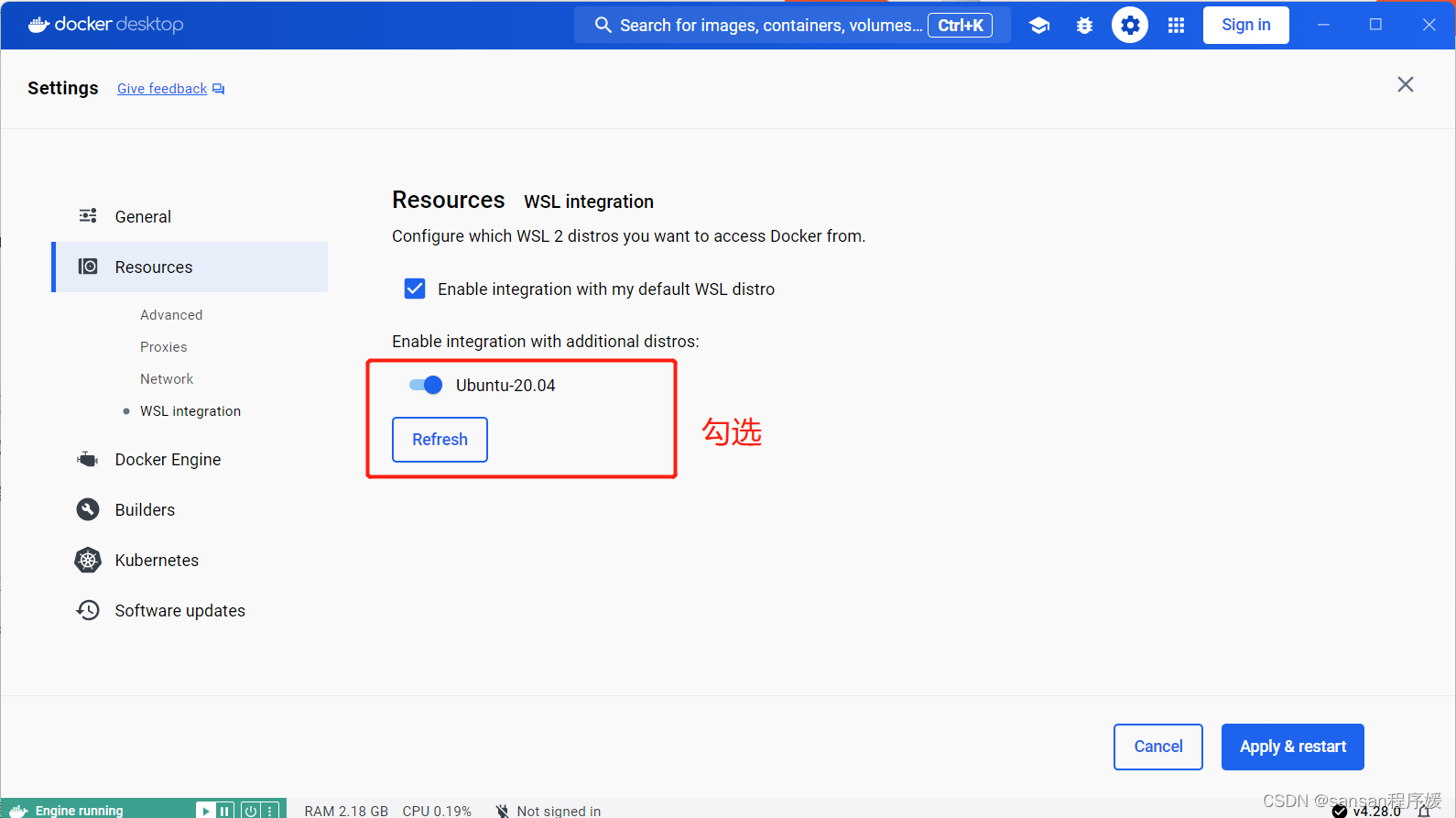Open the engine more options dots
Image resolution: width=1456 pixels, height=818 pixels.
[270, 811]
